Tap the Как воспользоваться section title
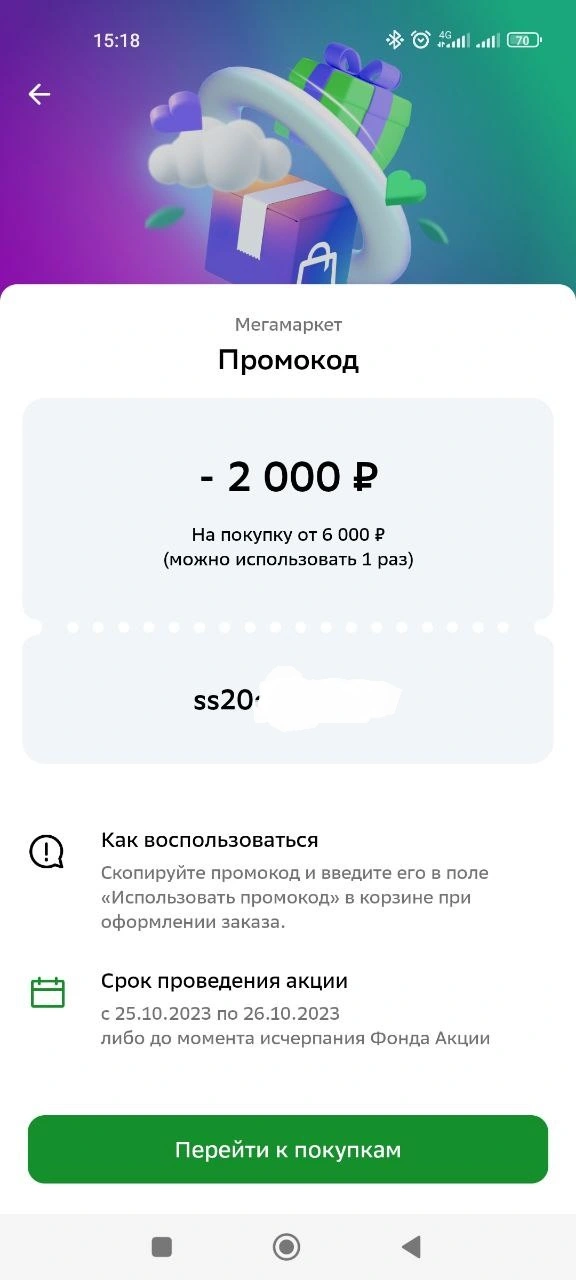 (x=210, y=840)
